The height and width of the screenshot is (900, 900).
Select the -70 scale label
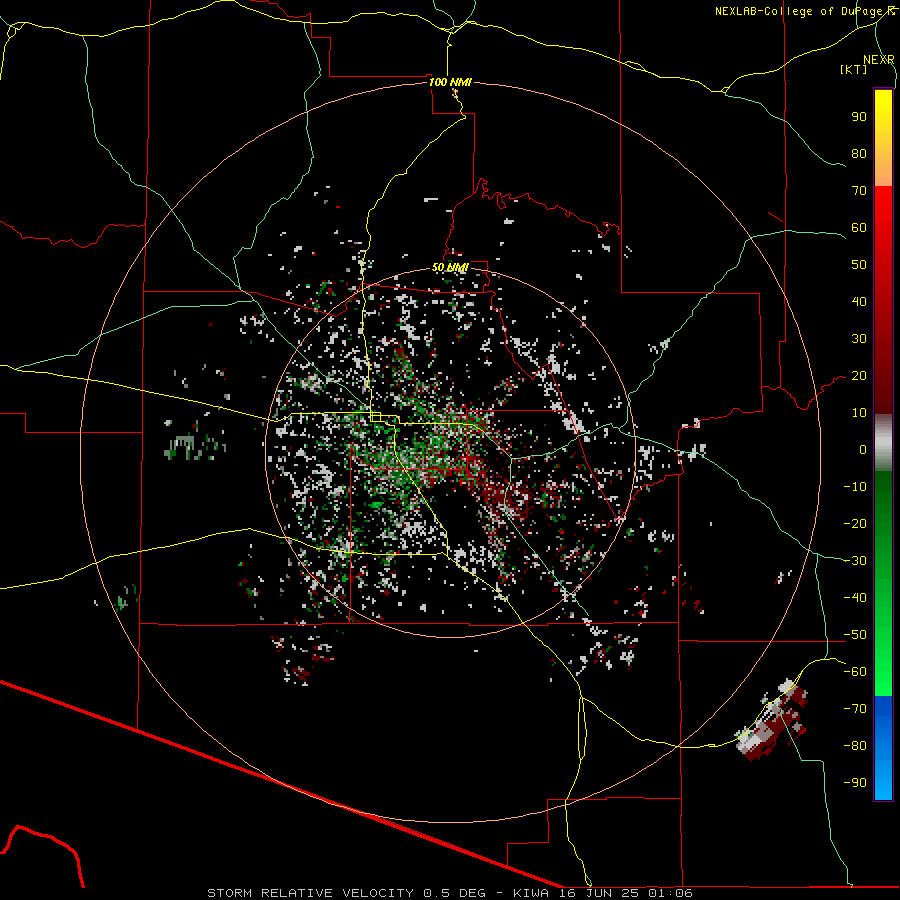click(x=855, y=709)
